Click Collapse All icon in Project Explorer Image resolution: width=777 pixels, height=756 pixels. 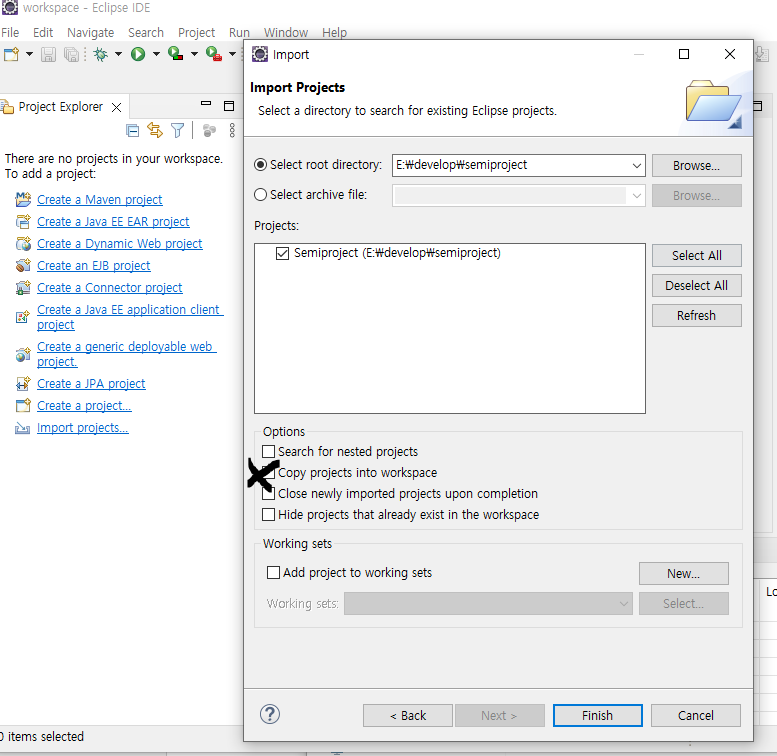pos(133,131)
